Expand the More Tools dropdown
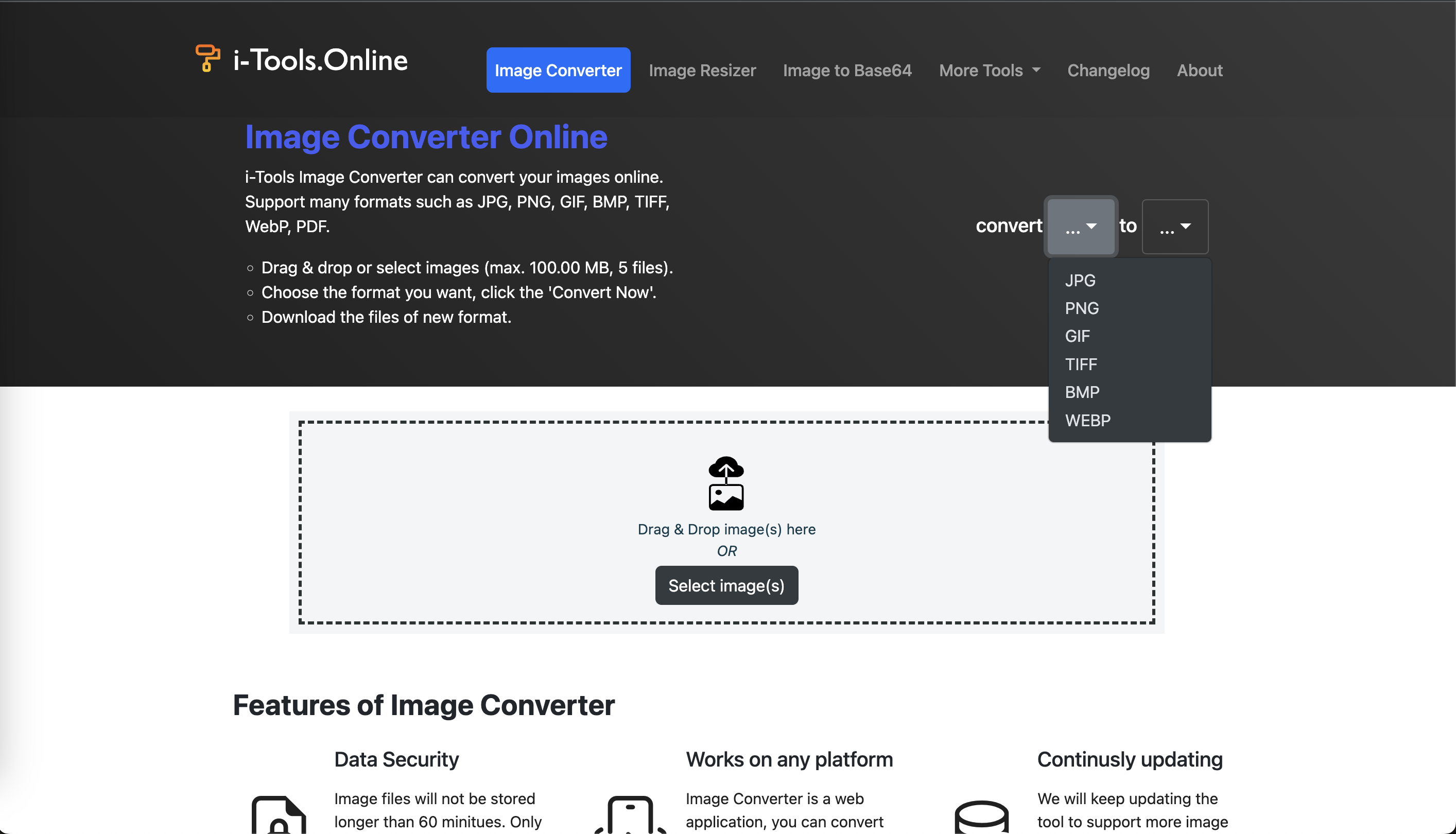Screen dimensions: 1456x834 [x=989, y=70]
